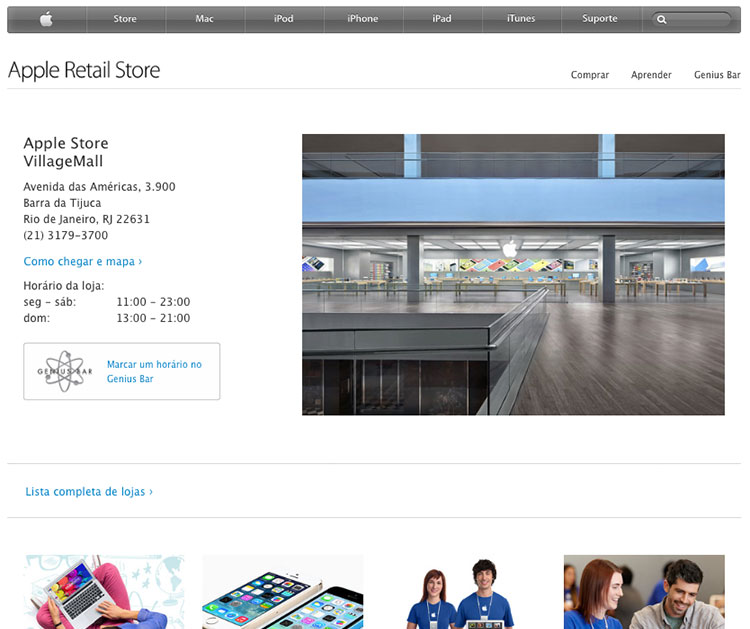Click the Comprar link
750x629 pixels.
click(x=590, y=75)
